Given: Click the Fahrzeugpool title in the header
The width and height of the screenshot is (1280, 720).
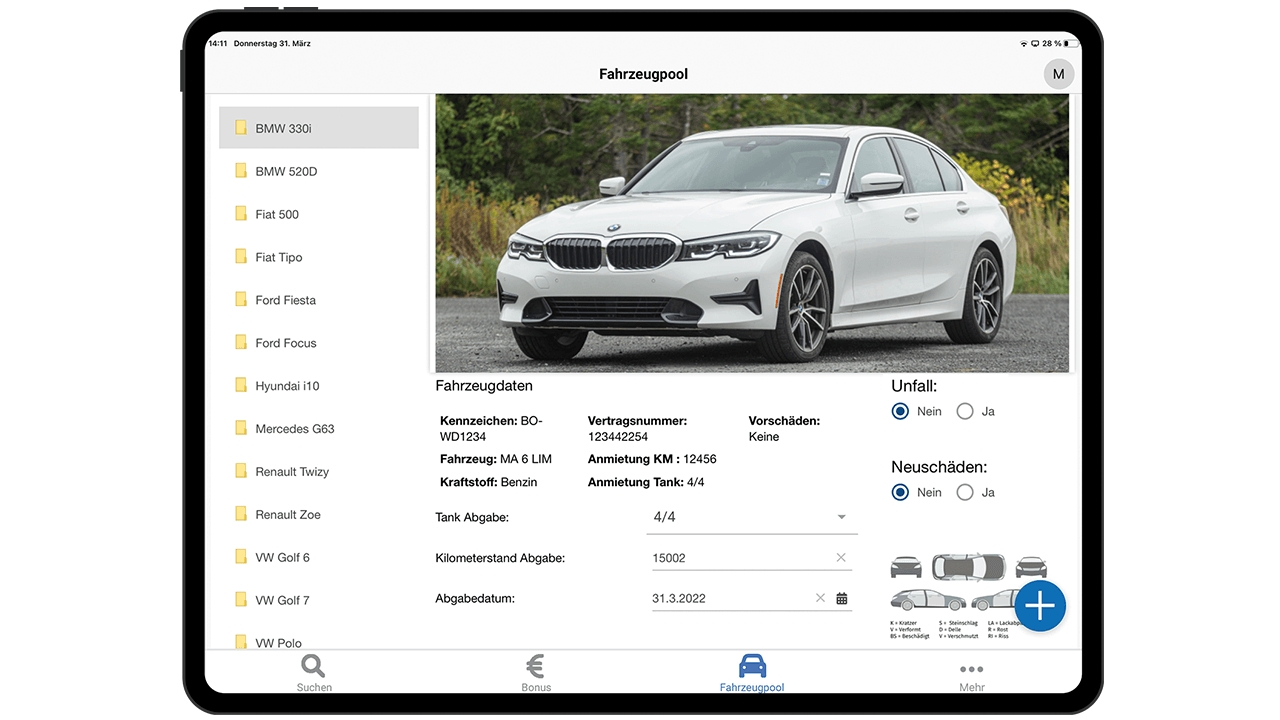Looking at the screenshot, I should 644,74.
